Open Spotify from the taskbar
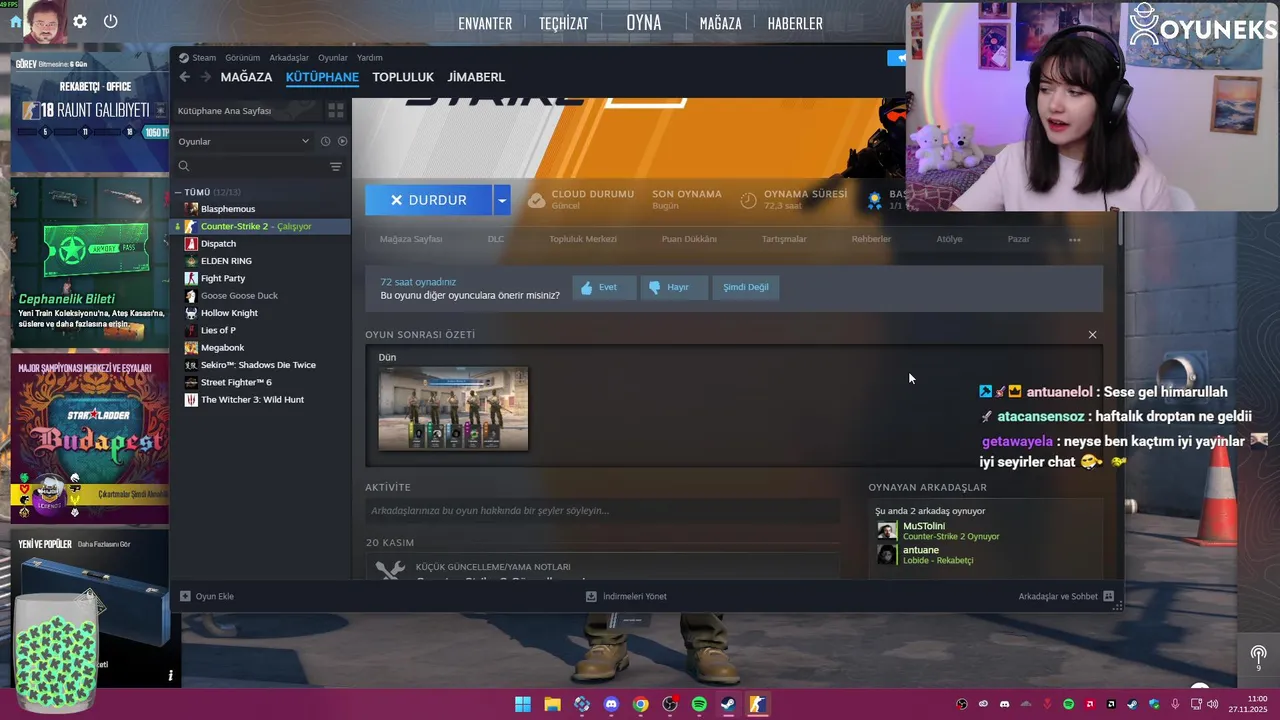Image resolution: width=1280 pixels, height=720 pixels. point(699,704)
